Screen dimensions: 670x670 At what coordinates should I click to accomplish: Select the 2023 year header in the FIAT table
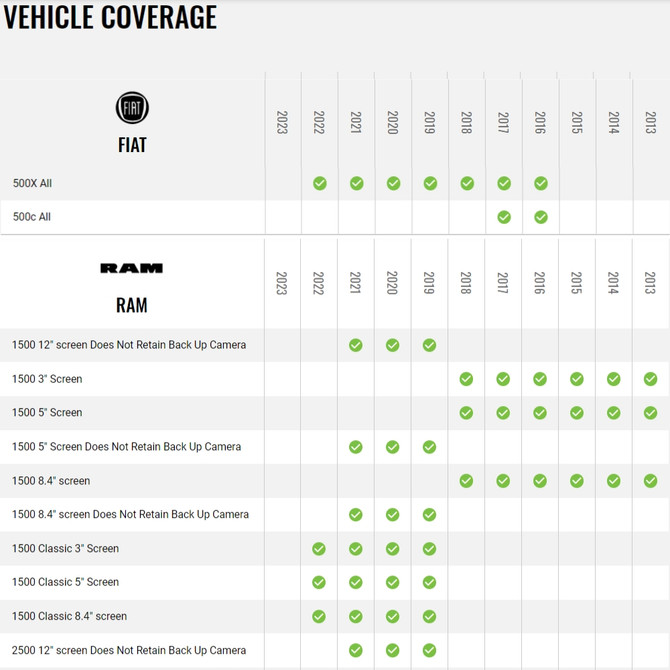(282, 122)
